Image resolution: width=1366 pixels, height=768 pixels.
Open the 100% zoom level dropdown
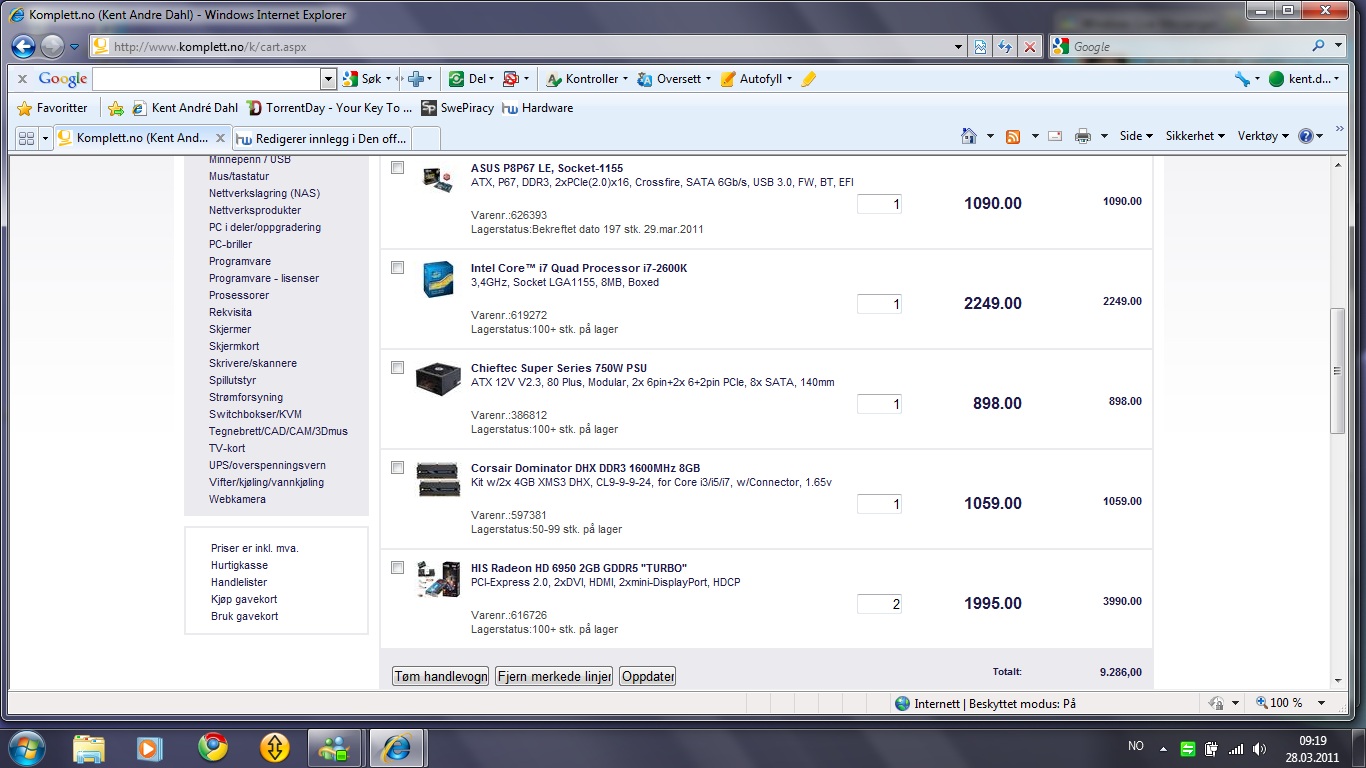(x=1322, y=703)
